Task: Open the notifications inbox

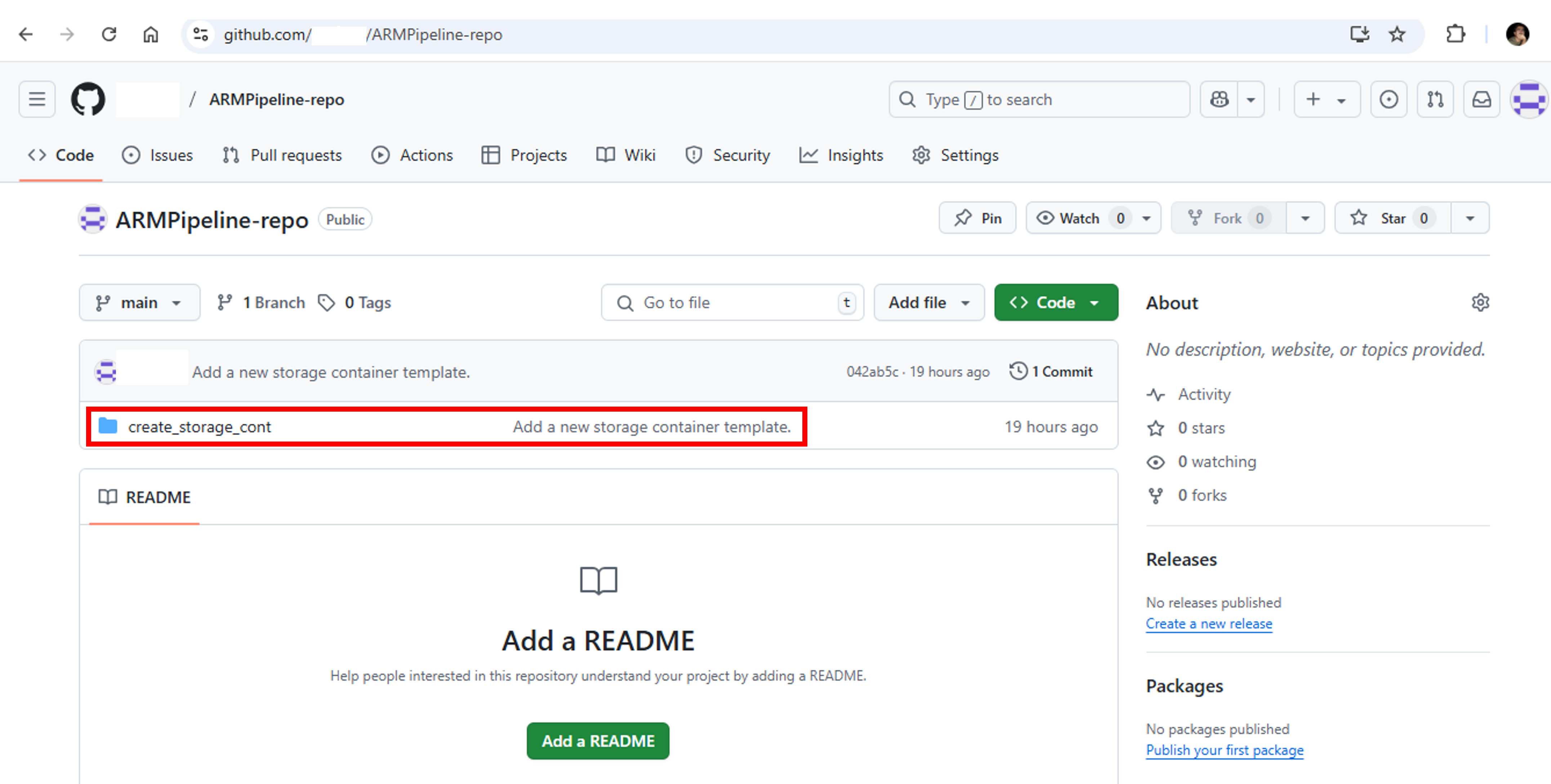Action: [1482, 99]
